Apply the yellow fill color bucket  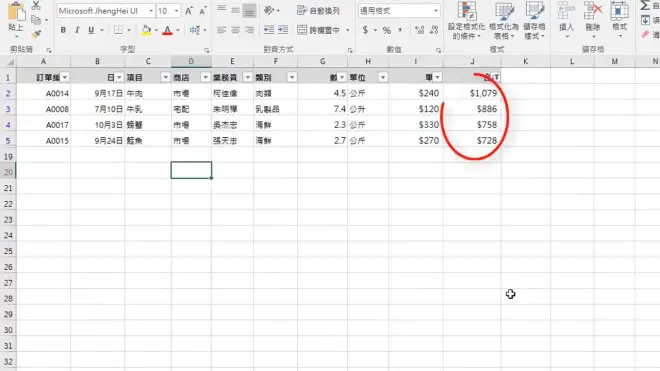(x=146, y=30)
